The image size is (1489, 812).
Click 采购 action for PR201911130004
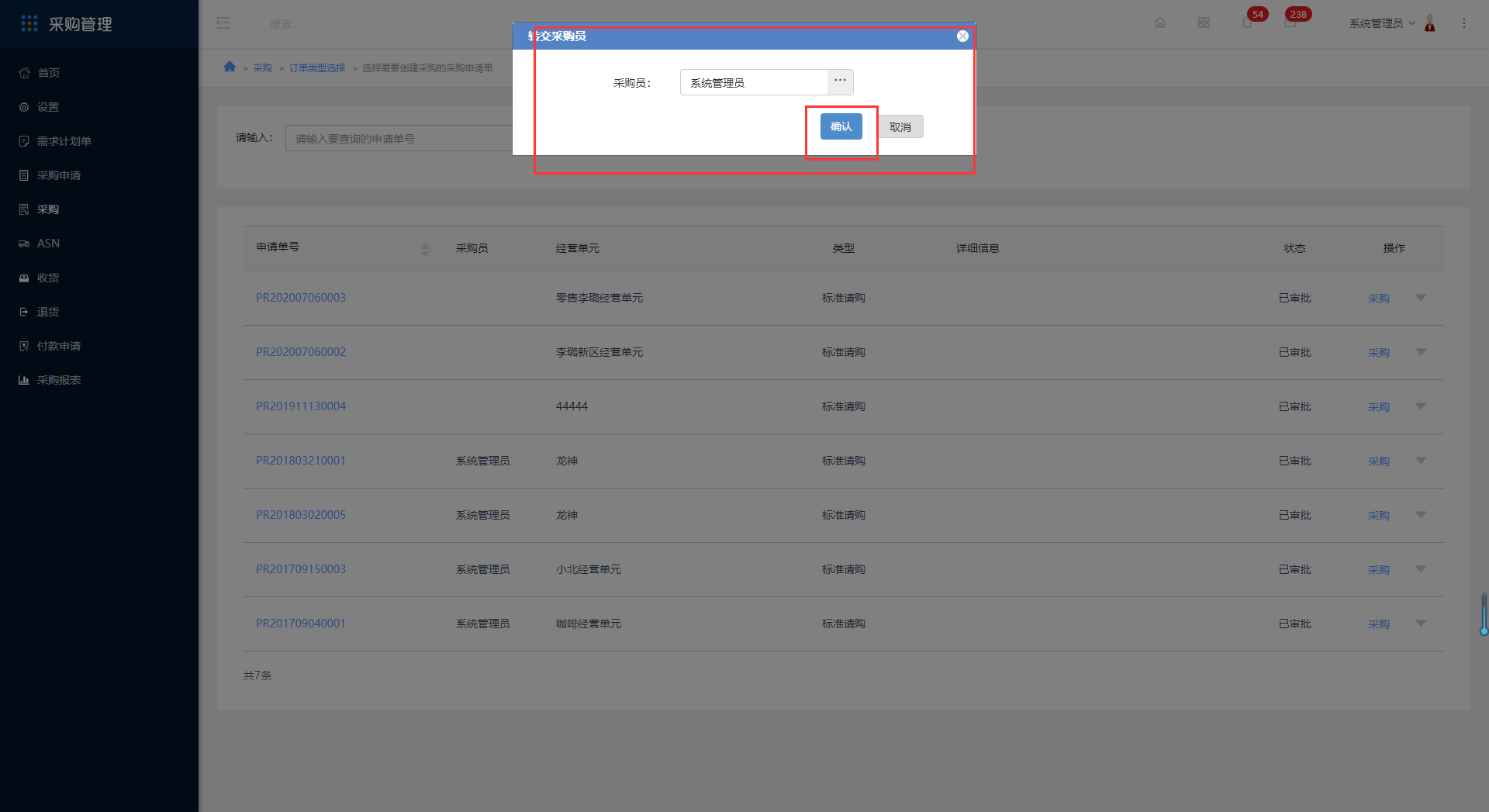coord(1378,407)
